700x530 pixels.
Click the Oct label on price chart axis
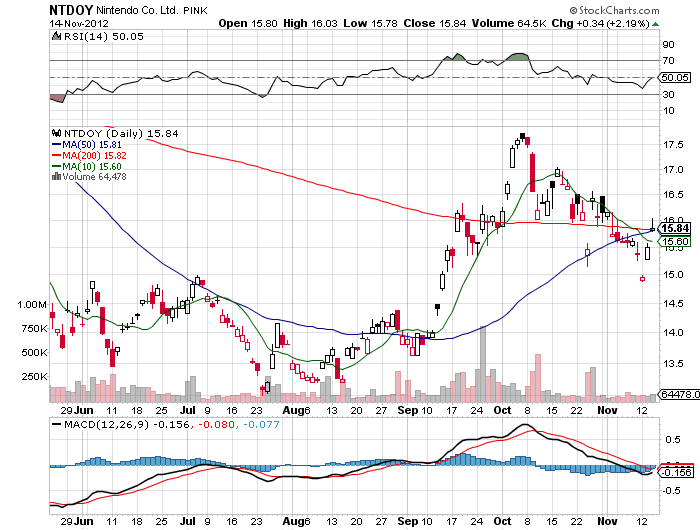502,410
